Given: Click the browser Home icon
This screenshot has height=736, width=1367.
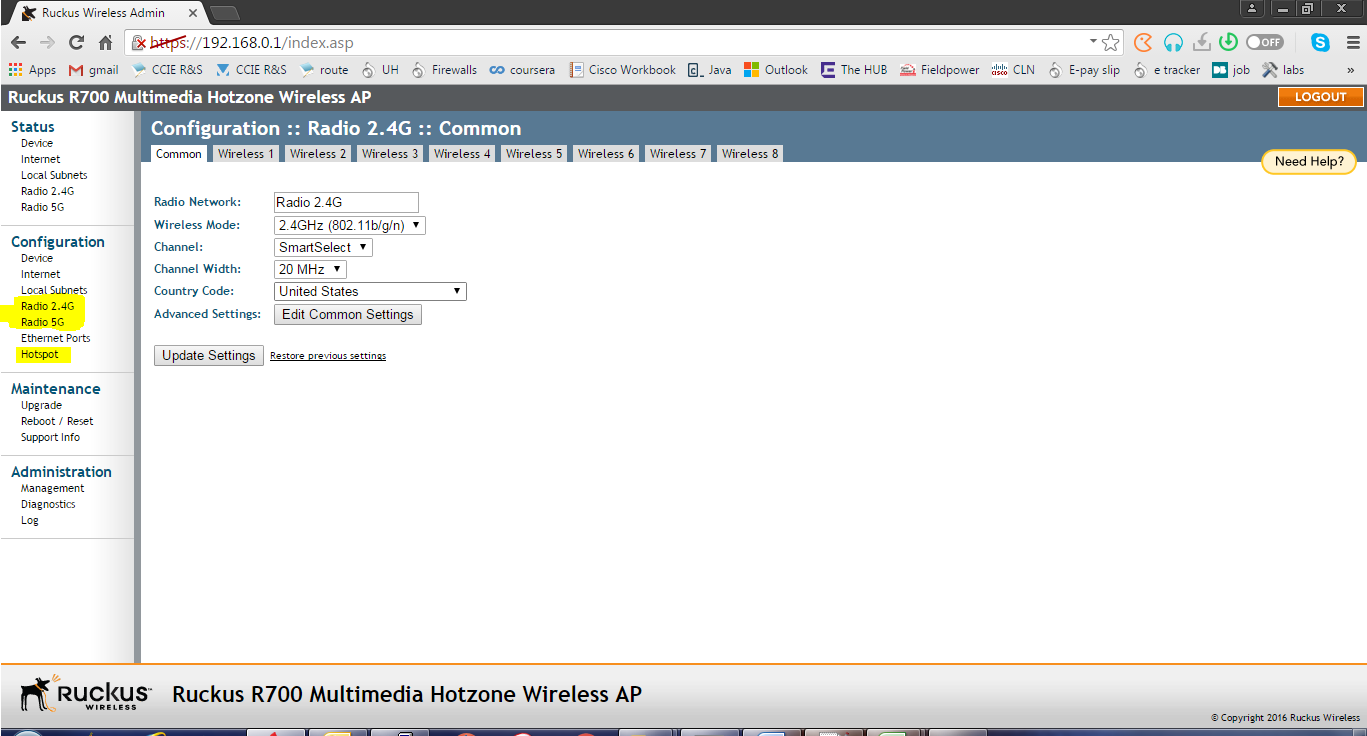Looking at the screenshot, I should 106,42.
